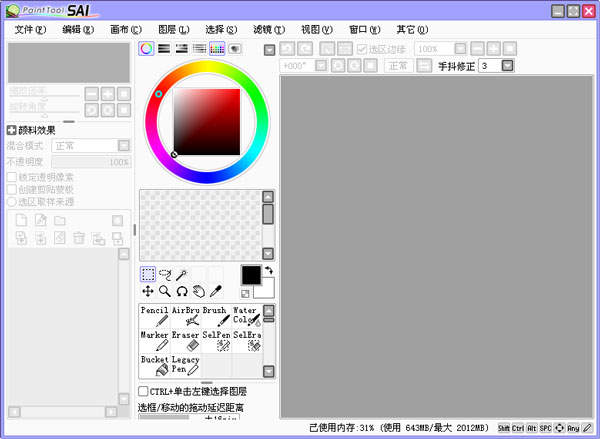
Task: Open the 滤镜 menu
Action: (x=269, y=29)
